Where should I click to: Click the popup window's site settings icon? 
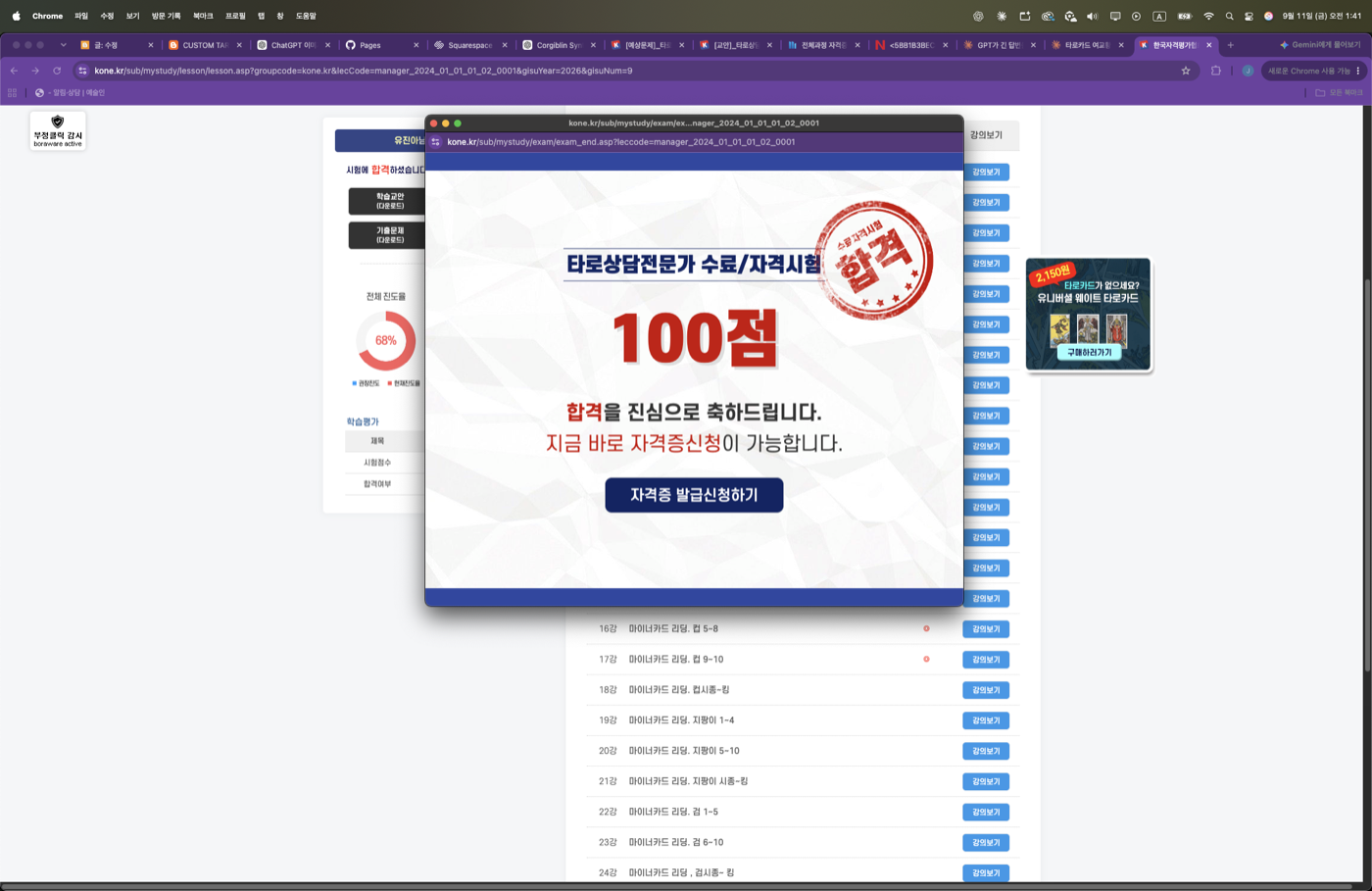pos(436,142)
